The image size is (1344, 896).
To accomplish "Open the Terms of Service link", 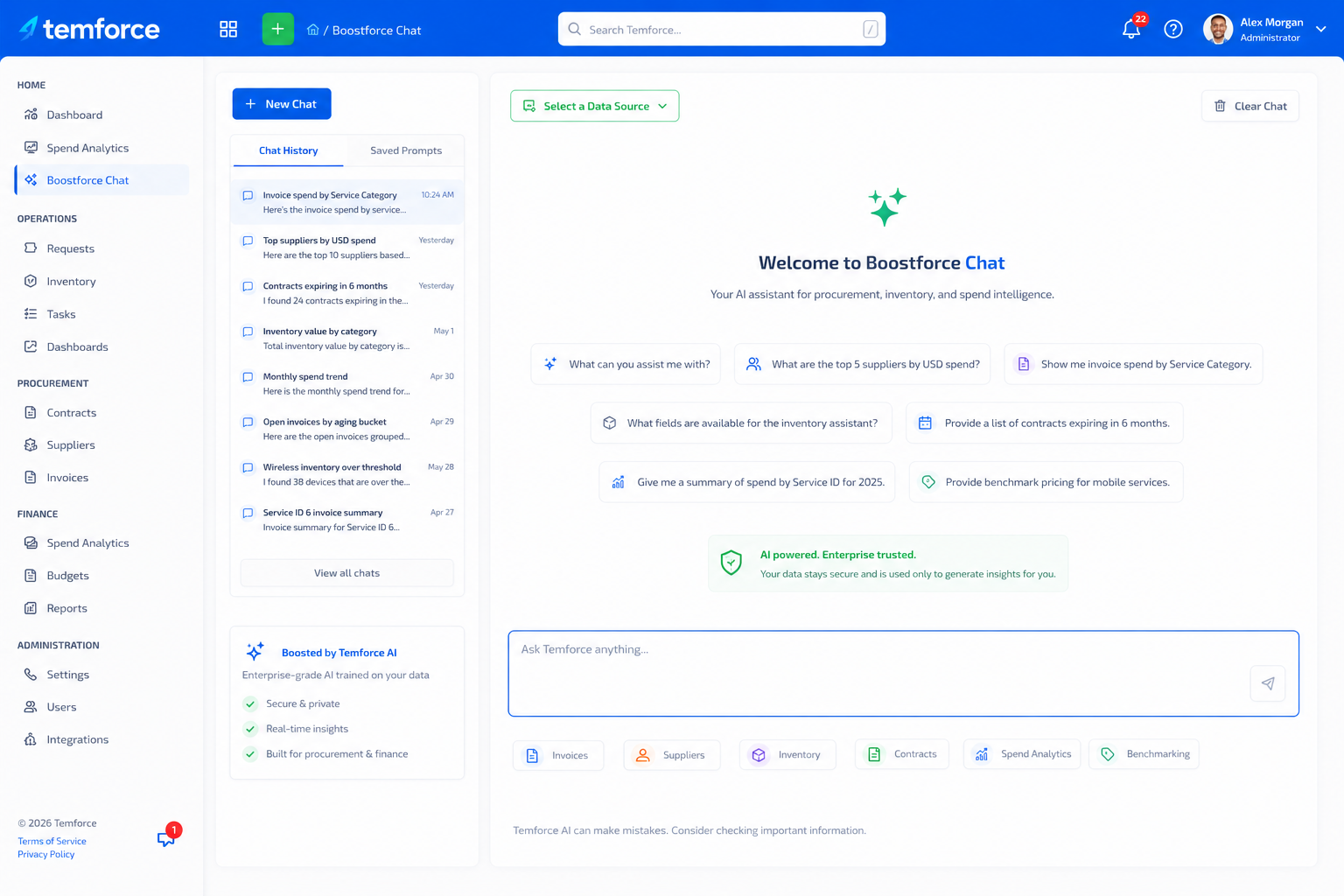I will point(52,841).
